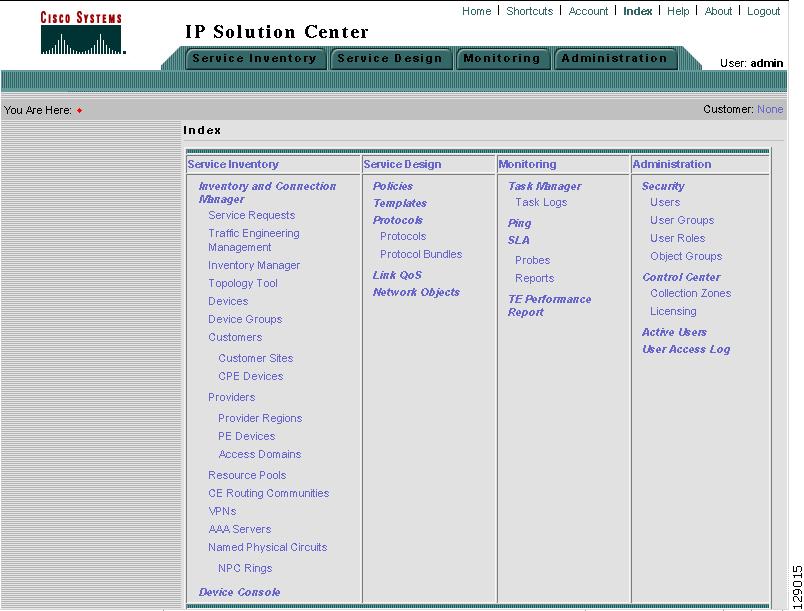
Task: Open NPC Rings link
Action: [245, 568]
